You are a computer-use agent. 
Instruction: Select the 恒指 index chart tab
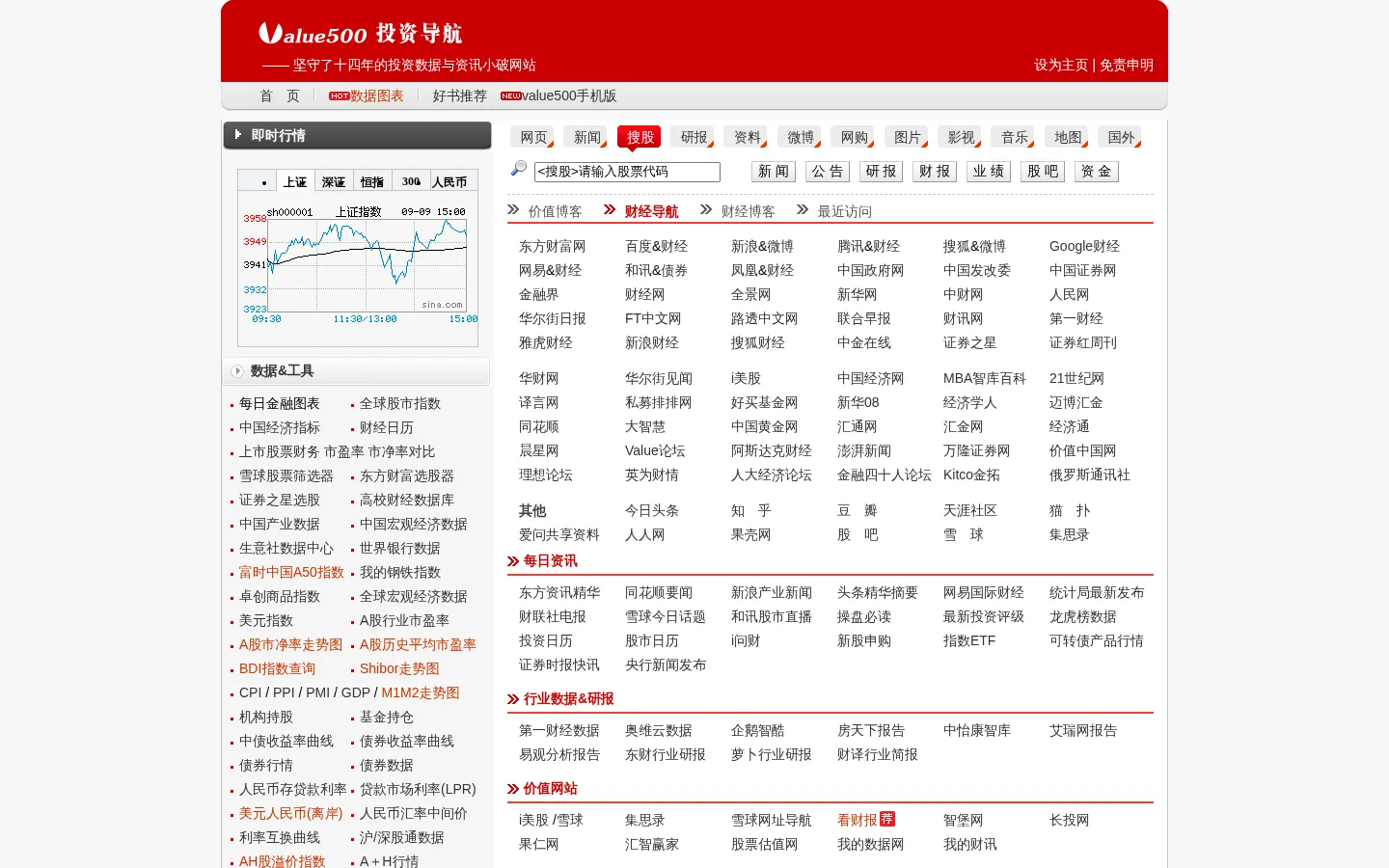coord(372,181)
